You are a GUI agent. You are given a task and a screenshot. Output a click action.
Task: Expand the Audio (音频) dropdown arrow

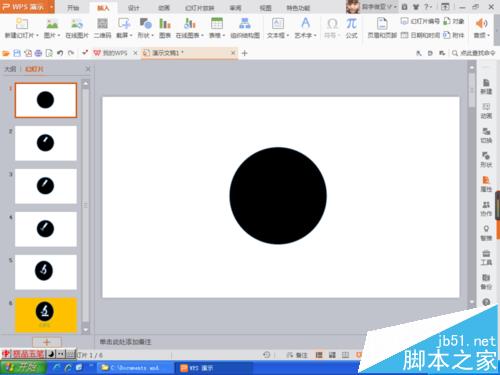489,35
